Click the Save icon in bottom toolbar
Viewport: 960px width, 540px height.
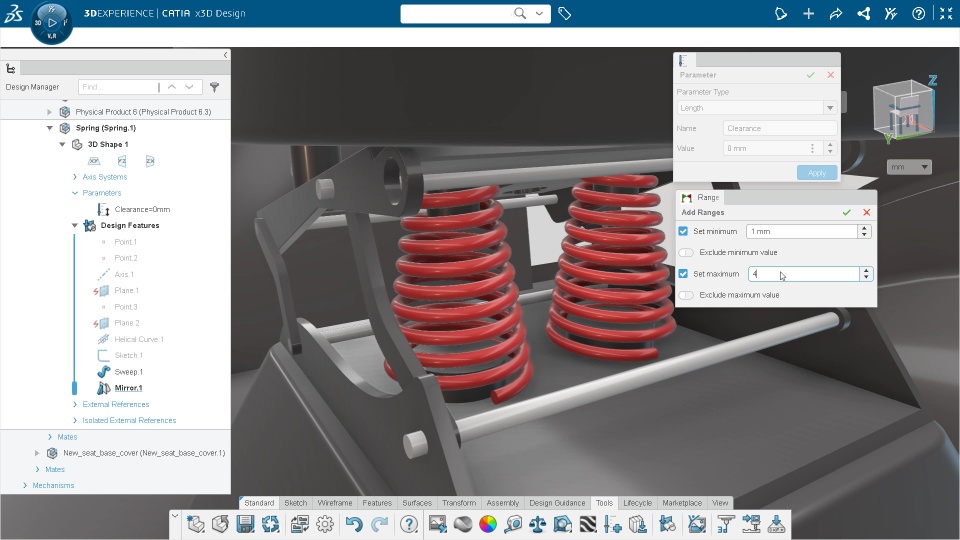pyautogui.click(x=246, y=524)
